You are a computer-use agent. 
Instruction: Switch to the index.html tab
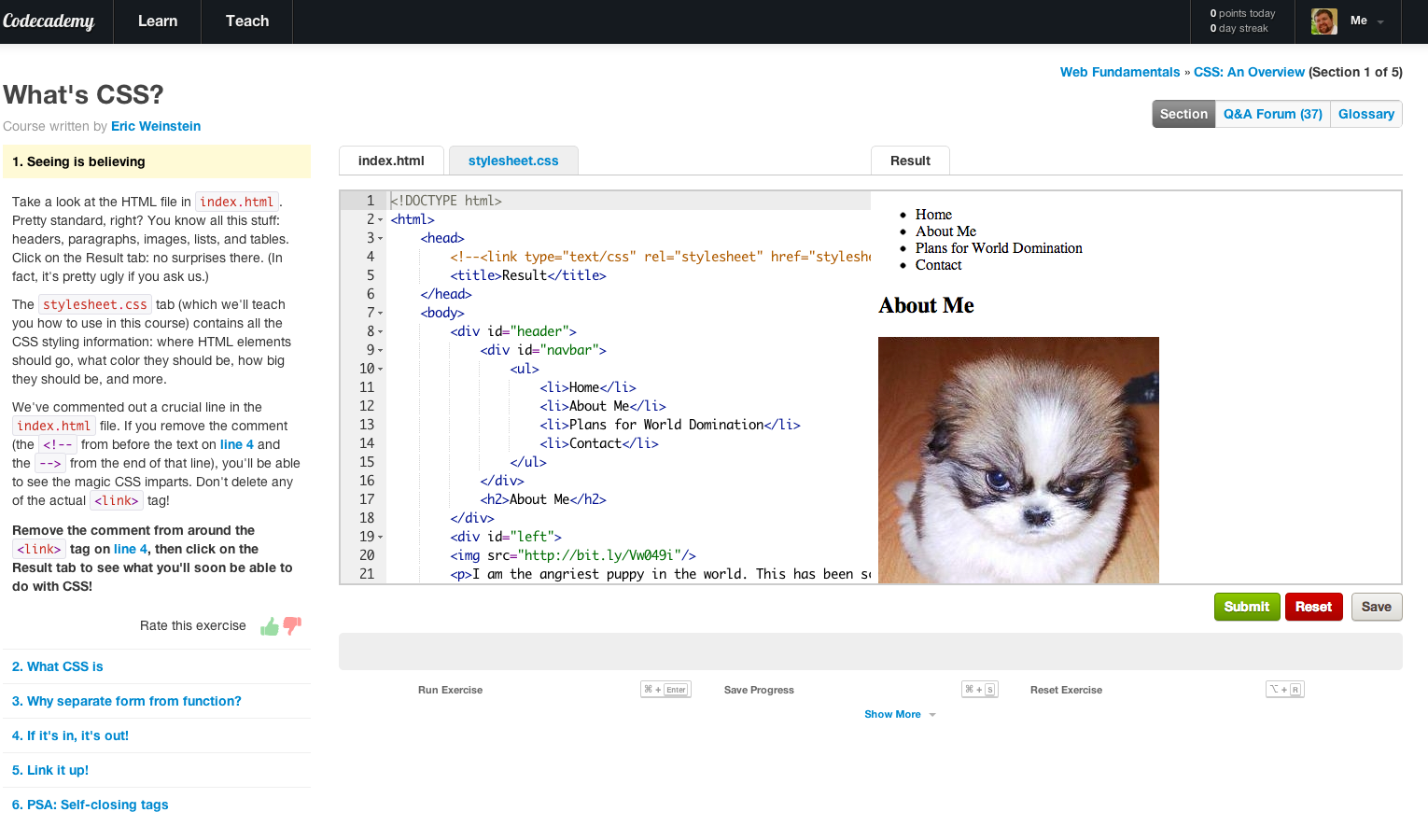click(391, 161)
